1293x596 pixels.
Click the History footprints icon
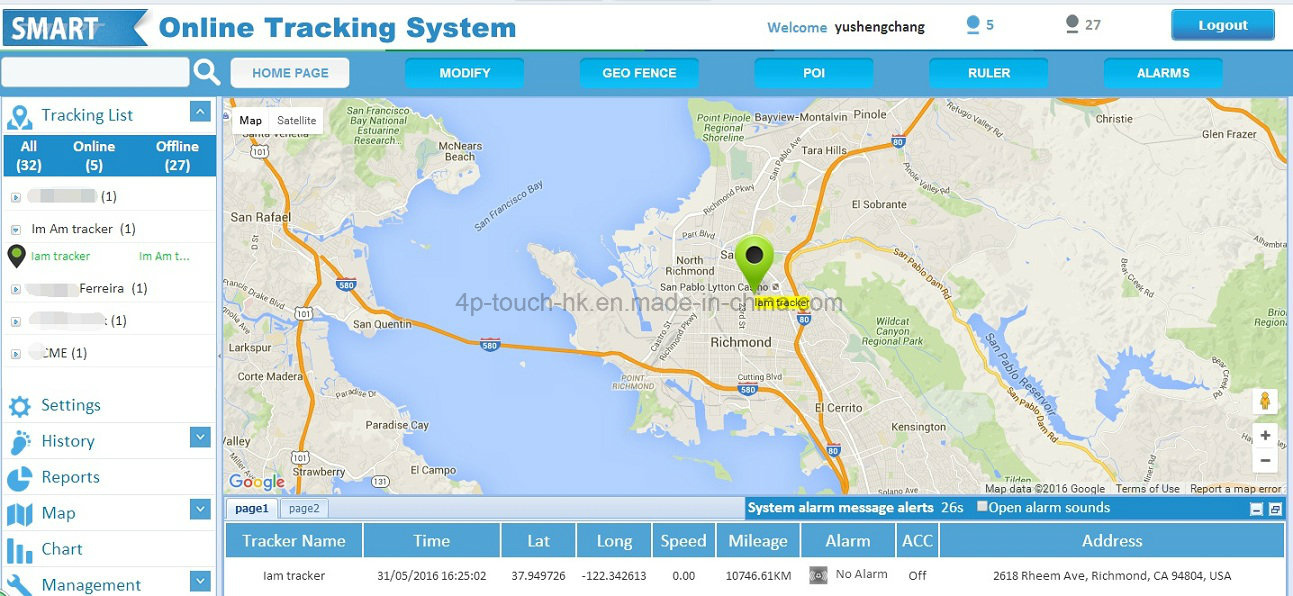coord(20,442)
